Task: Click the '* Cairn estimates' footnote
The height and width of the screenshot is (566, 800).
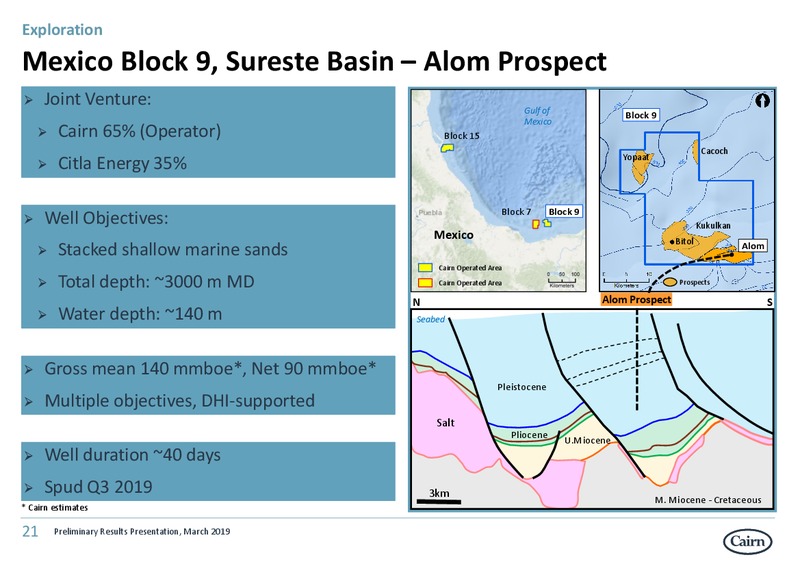Action: point(55,507)
